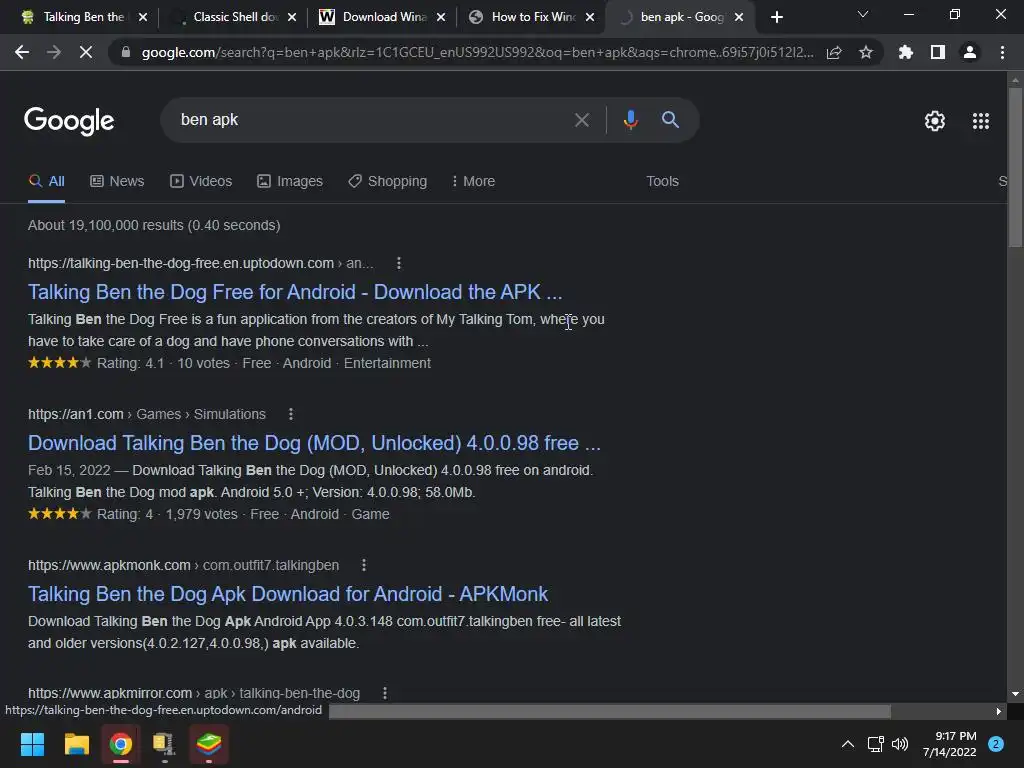
Task: Click the horizontal scrollbar thumb
Action: point(609,711)
